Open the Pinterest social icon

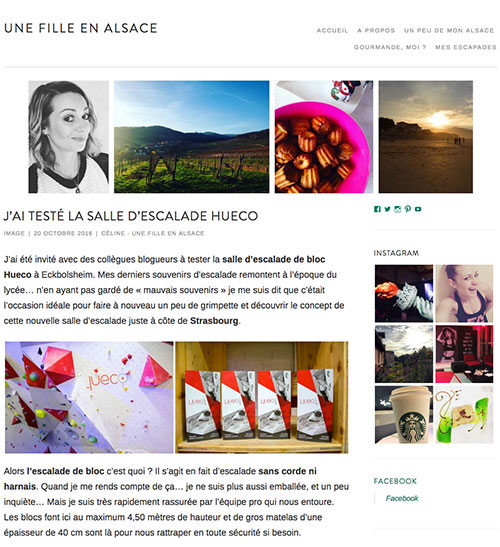[x=408, y=209]
